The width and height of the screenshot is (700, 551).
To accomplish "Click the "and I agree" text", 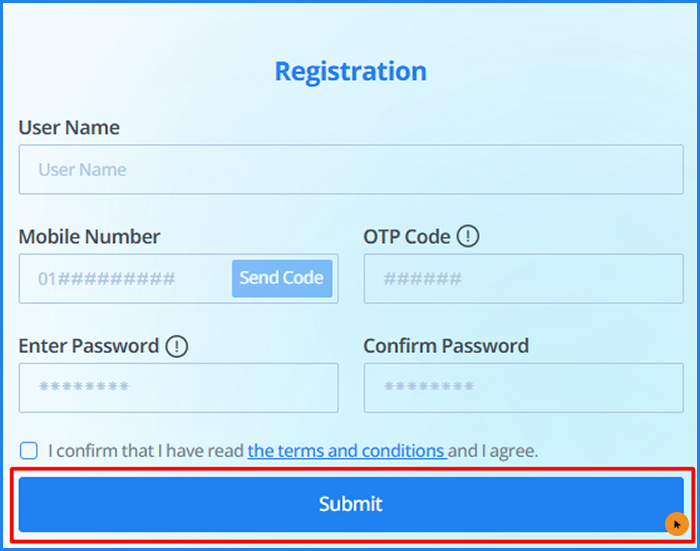I will point(493,451).
